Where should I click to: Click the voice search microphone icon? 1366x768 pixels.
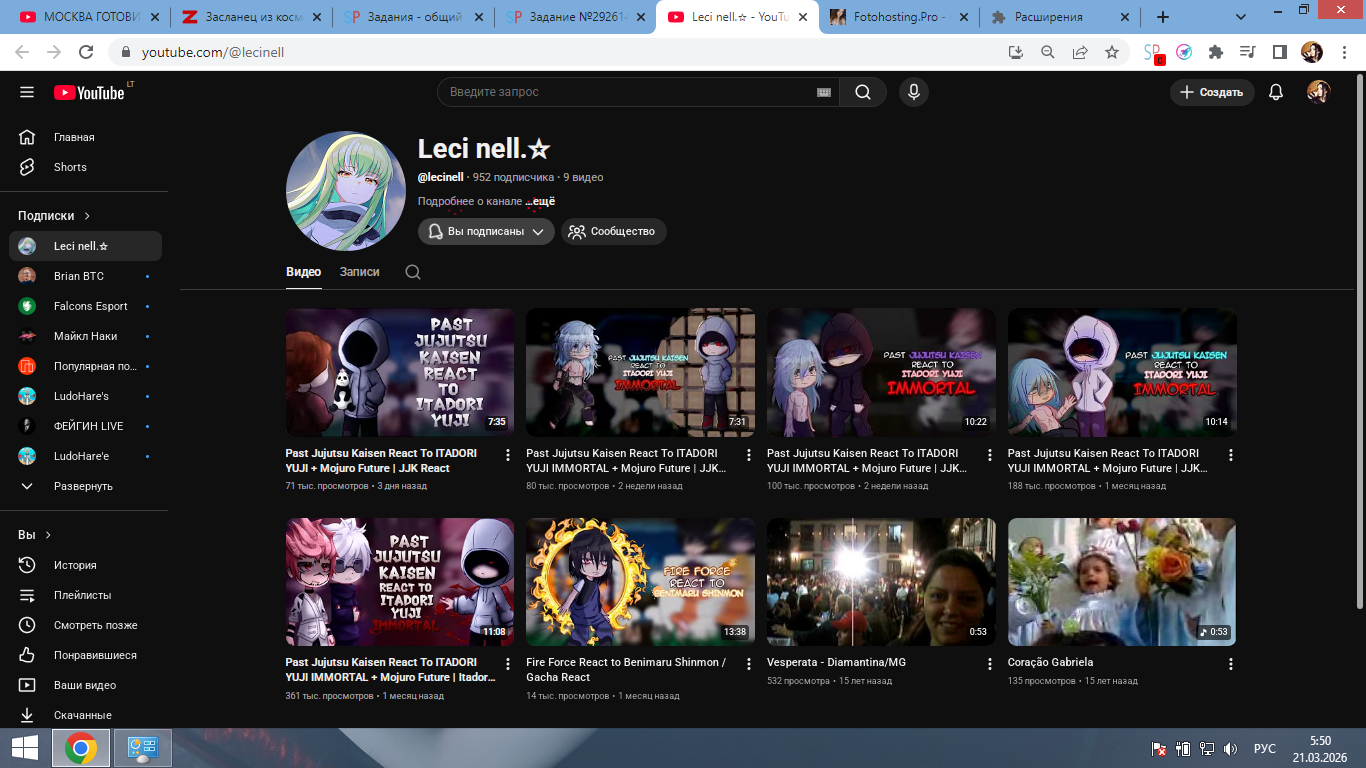(912, 92)
